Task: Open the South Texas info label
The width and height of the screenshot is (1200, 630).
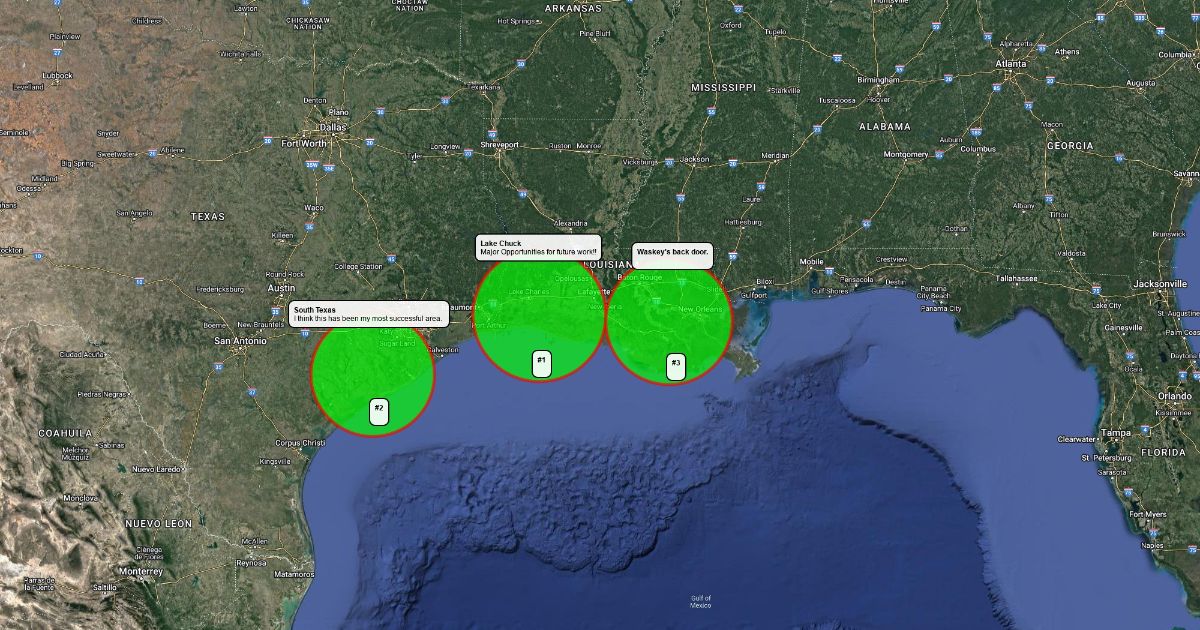Action: click(x=369, y=314)
